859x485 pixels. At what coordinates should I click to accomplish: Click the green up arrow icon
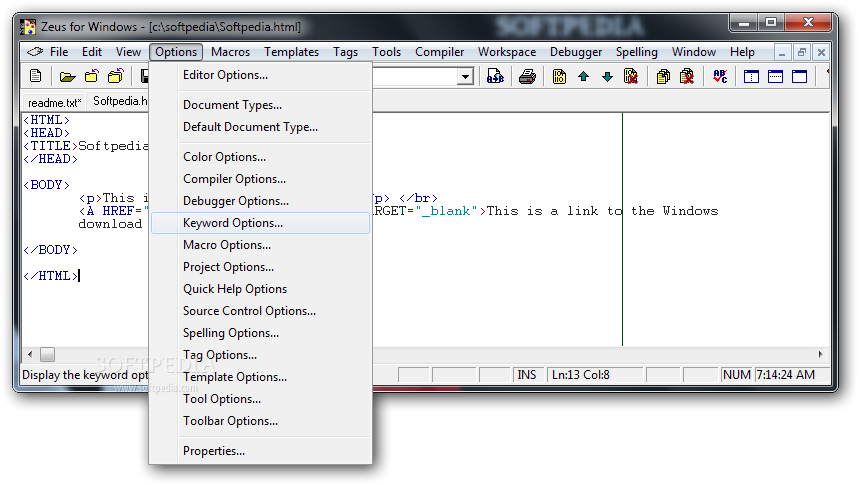[x=583, y=76]
